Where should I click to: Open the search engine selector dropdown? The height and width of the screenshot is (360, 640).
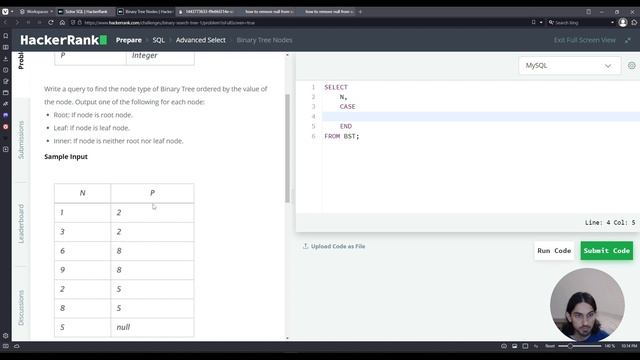[x=551, y=22]
